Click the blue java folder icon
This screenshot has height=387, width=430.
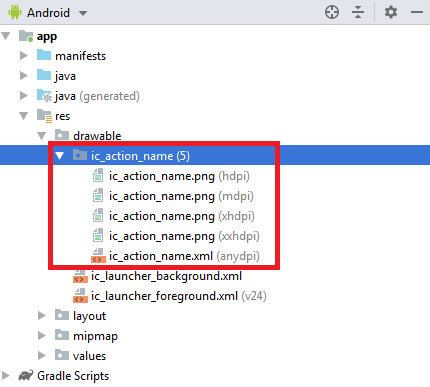pyautogui.click(x=44, y=75)
